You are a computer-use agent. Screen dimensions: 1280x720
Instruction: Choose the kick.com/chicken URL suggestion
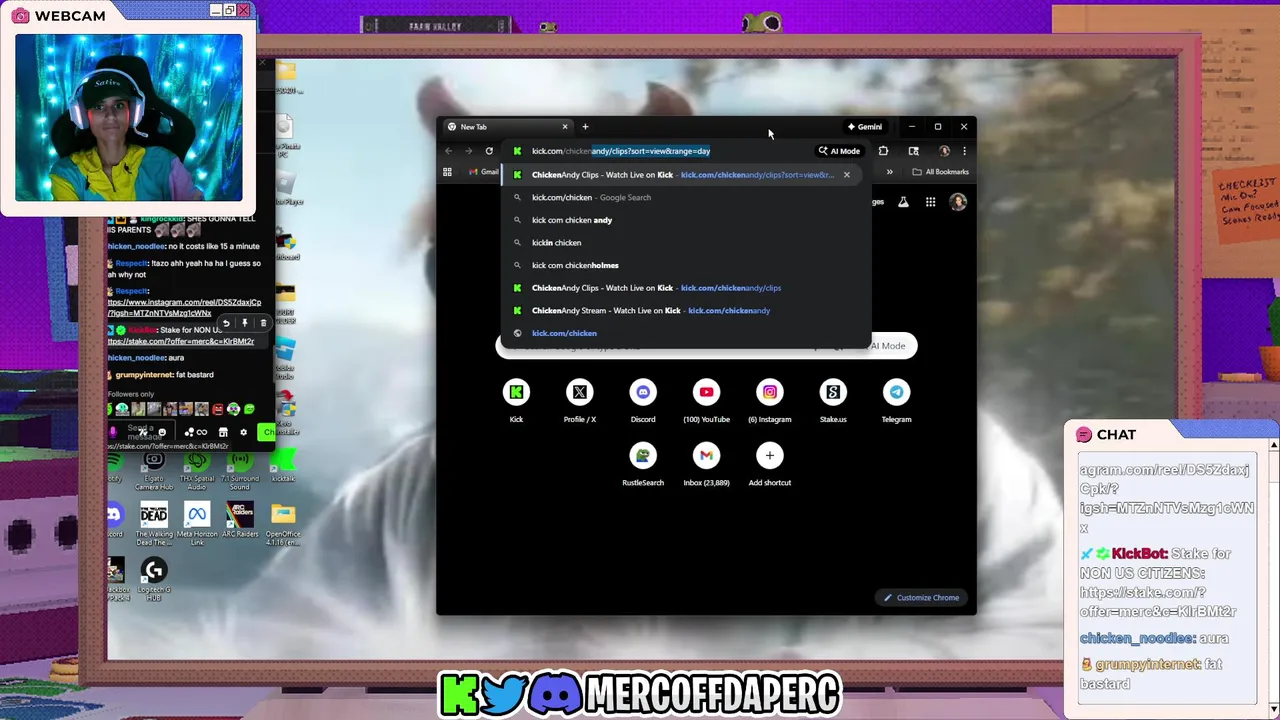686,333
